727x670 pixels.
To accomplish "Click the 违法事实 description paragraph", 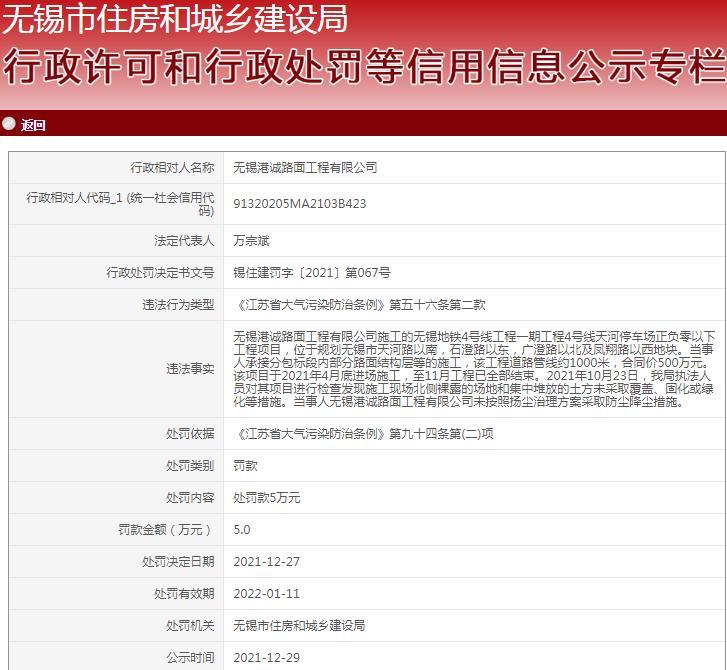I will point(474,369).
